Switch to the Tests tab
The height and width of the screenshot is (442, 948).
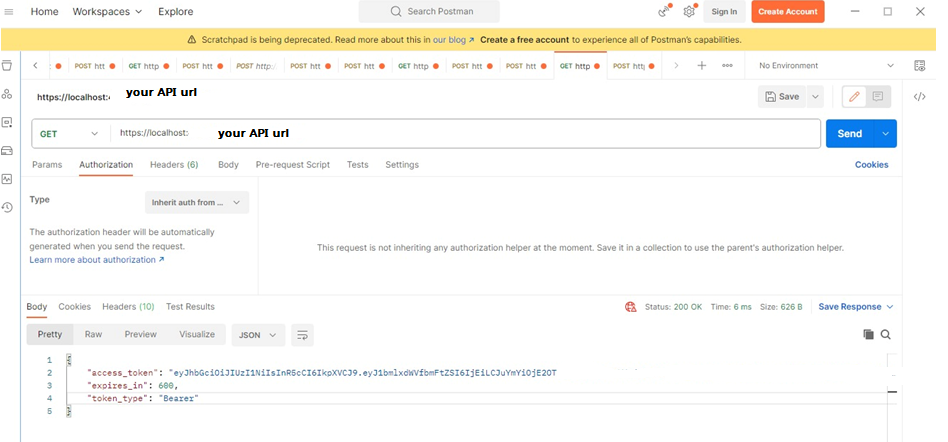357,164
